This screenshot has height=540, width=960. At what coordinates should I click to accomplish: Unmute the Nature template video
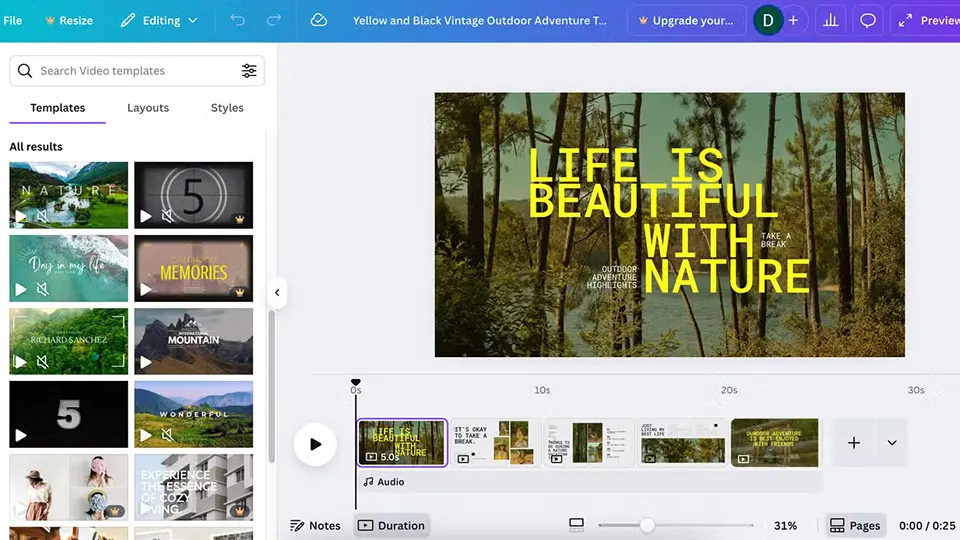pos(43,216)
